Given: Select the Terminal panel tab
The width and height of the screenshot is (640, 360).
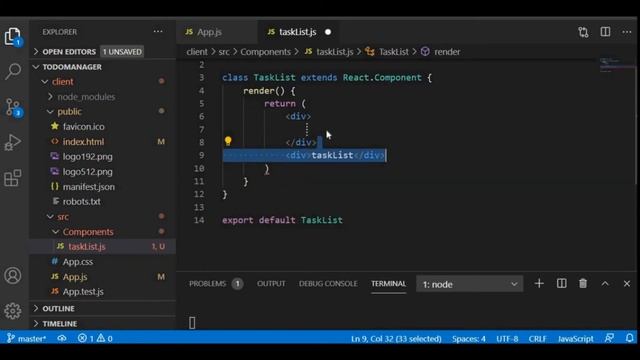Looking at the screenshot, I should click(389, 284).
